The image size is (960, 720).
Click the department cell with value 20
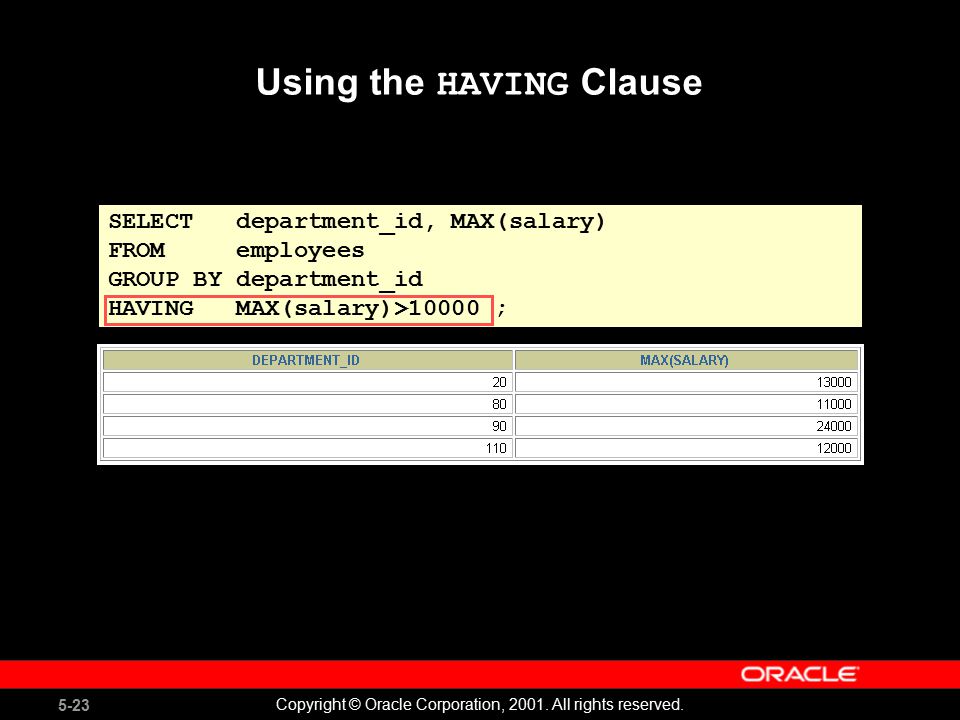(307, 382)
